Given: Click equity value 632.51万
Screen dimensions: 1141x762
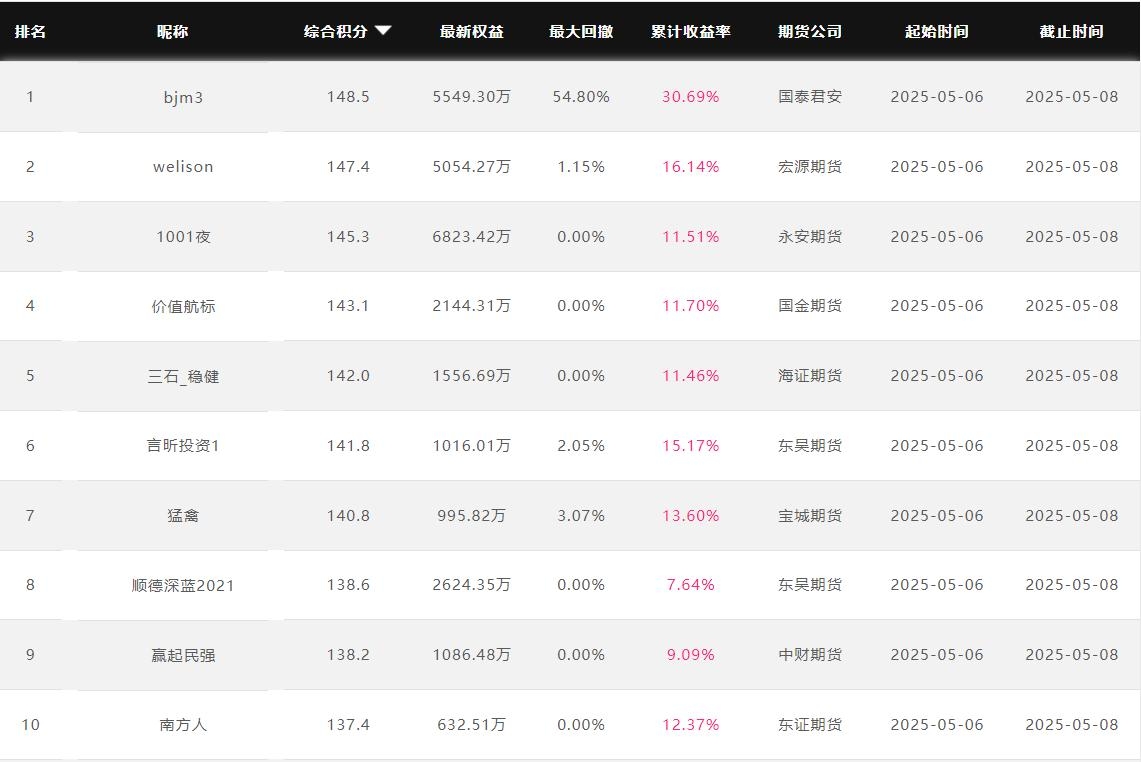Looking at the screenshot, I should click(x=472, y=724).
